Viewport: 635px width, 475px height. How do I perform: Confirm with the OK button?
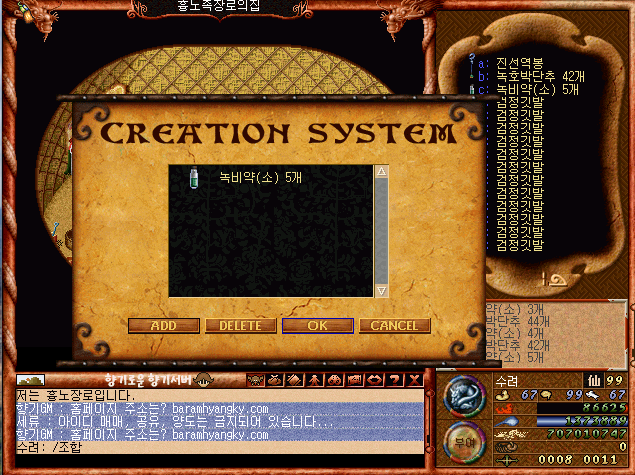(x=317, y=326)
